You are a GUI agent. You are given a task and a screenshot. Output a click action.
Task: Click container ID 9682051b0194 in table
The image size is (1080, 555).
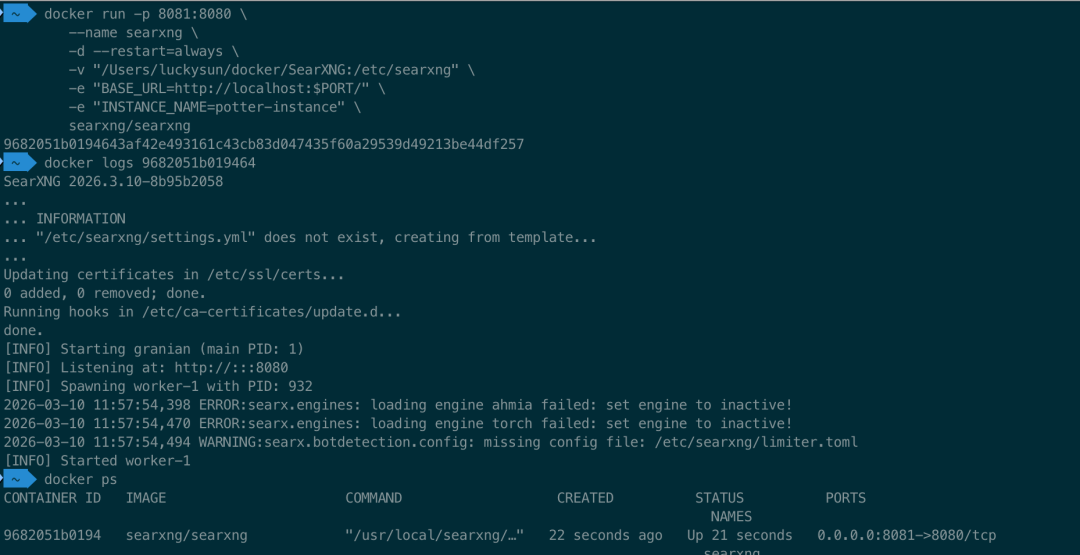click(52, 535)
